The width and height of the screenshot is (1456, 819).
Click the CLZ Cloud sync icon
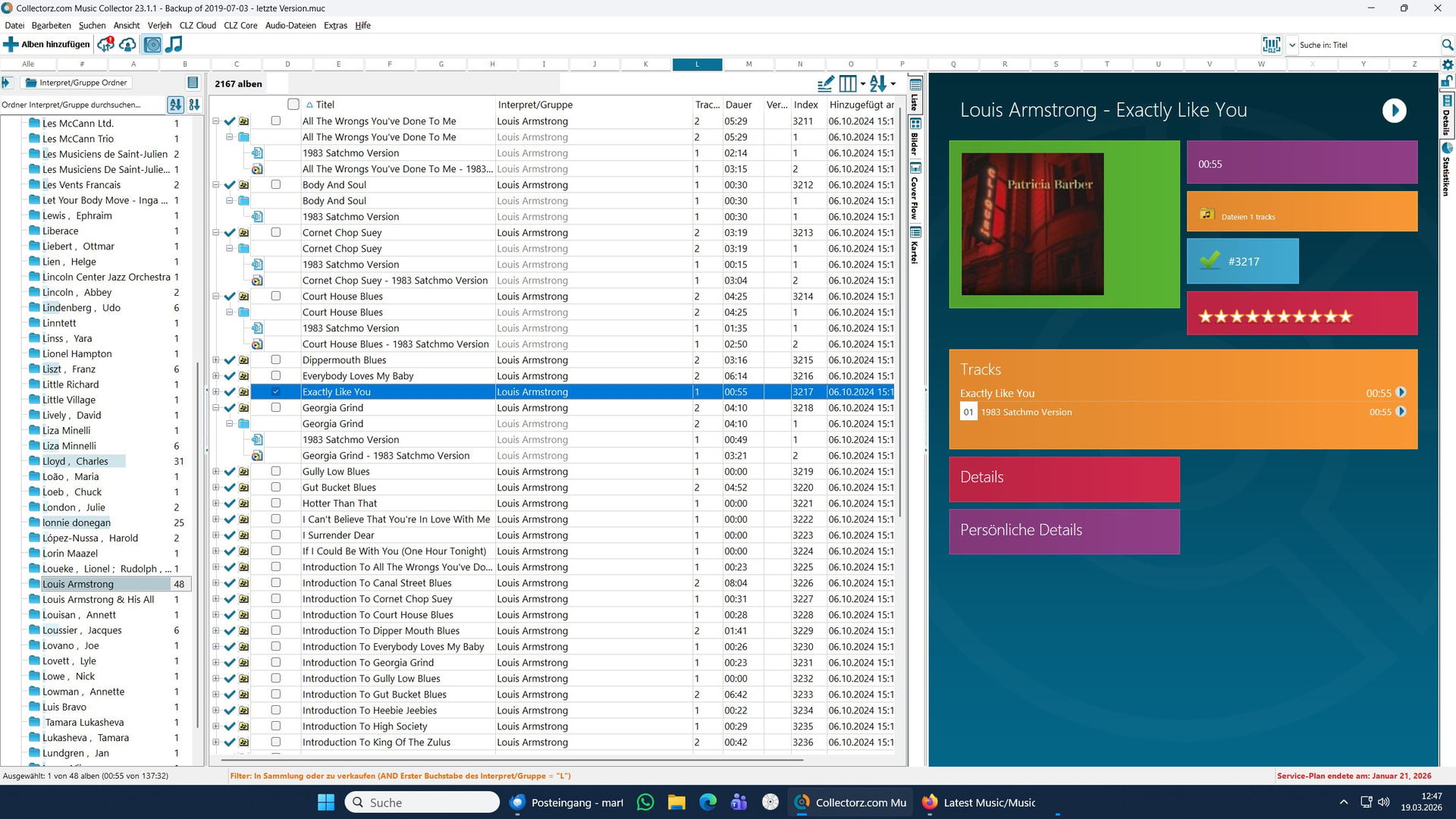coord(105,44)
